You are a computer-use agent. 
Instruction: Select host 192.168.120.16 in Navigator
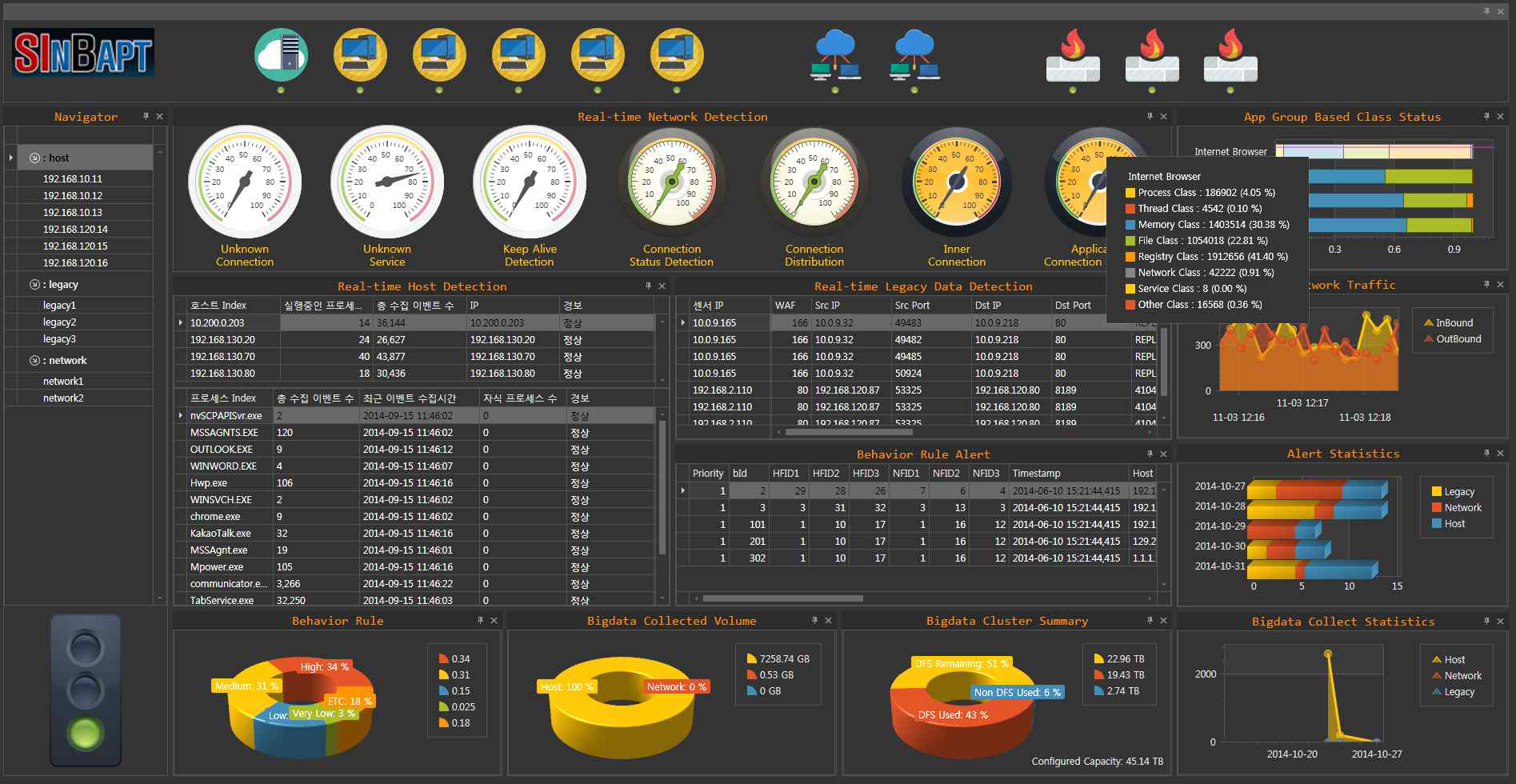pos(75,262)
